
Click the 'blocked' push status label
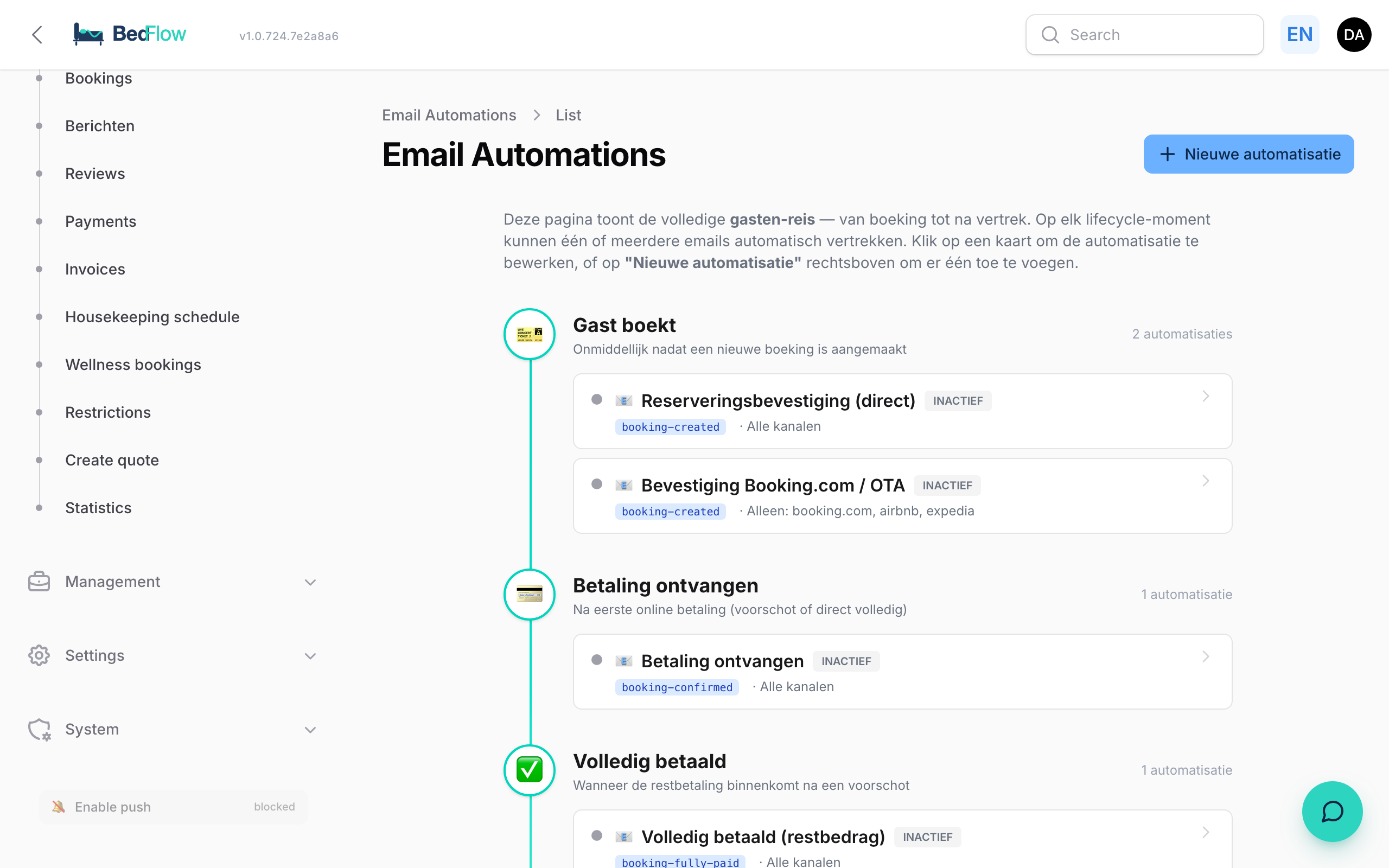[275, 807]
